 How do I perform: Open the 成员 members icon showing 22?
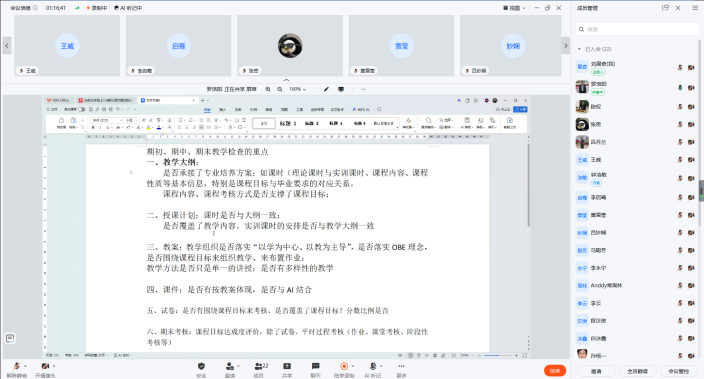261,366
